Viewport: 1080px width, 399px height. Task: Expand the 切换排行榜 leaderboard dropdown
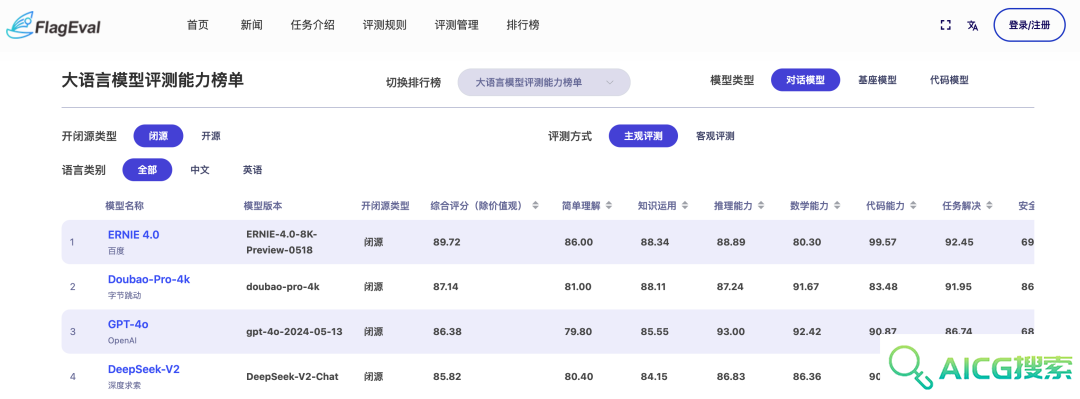tap(544, 82)
